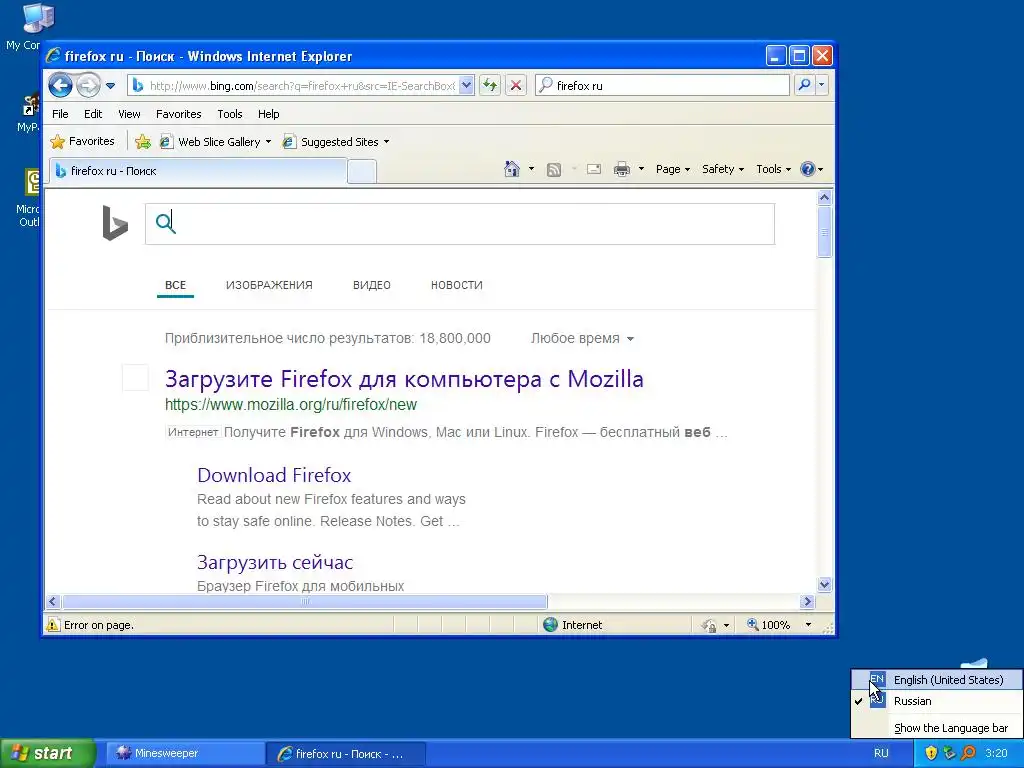
Task: Go back with the Back arrow button
Action: 60,85
